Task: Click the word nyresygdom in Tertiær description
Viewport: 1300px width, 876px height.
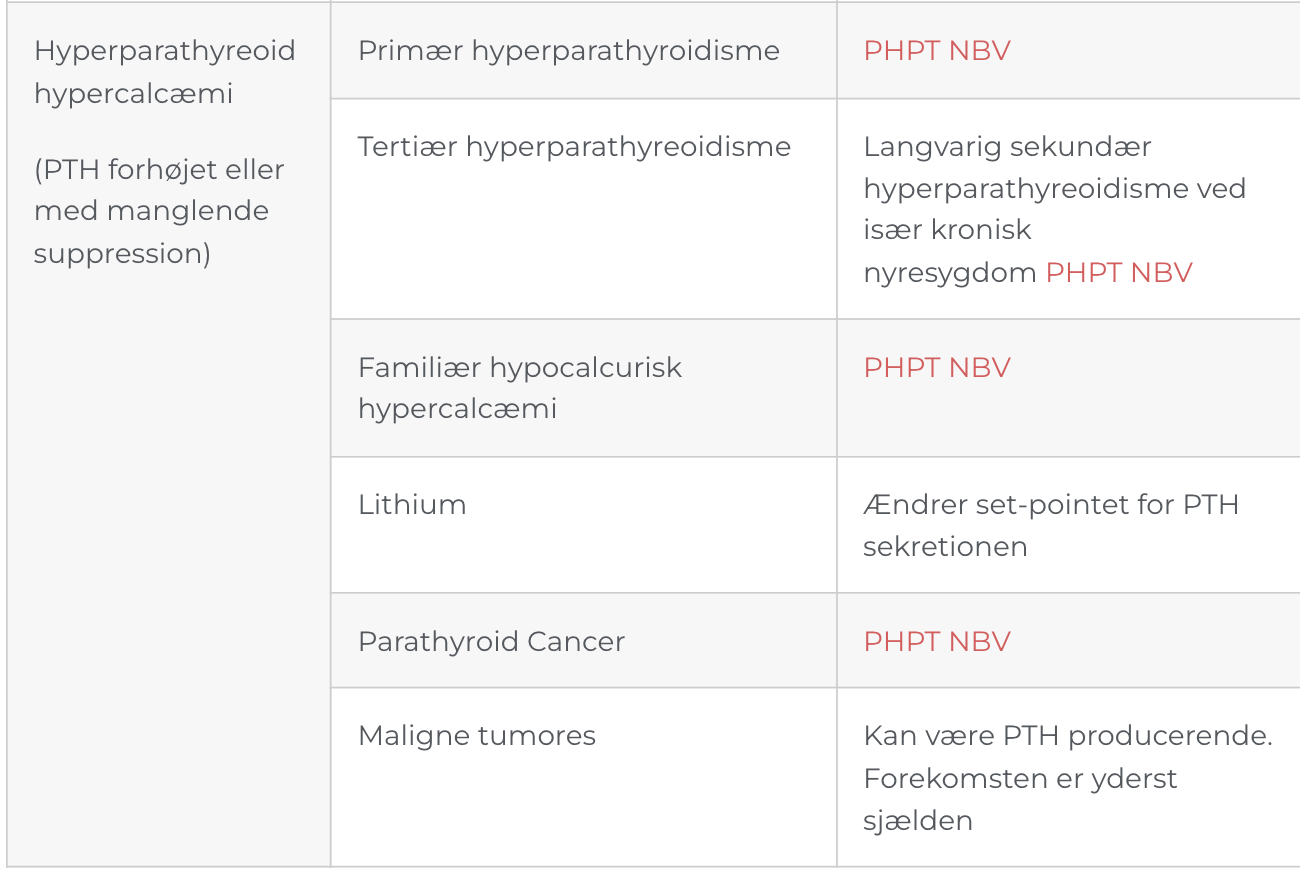Action: click(x=950, y=273)
